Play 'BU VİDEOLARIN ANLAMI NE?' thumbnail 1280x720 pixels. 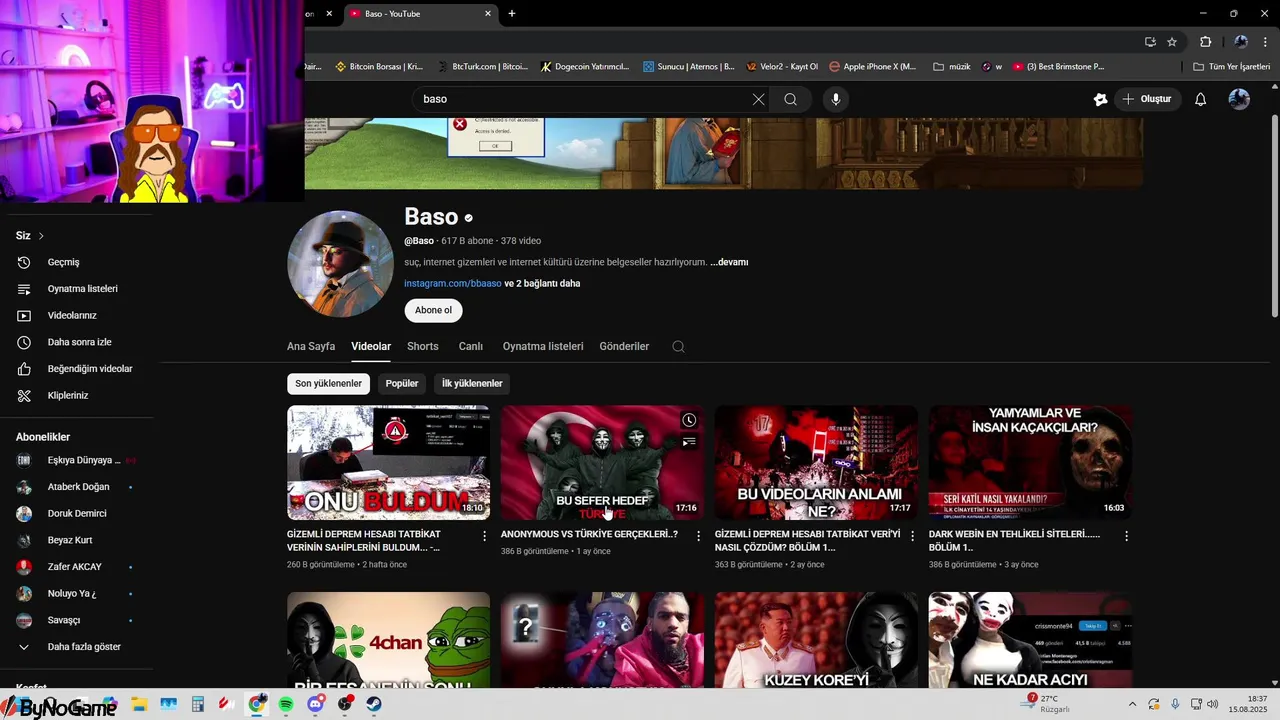pyautogui.click(x=816, y=462)
